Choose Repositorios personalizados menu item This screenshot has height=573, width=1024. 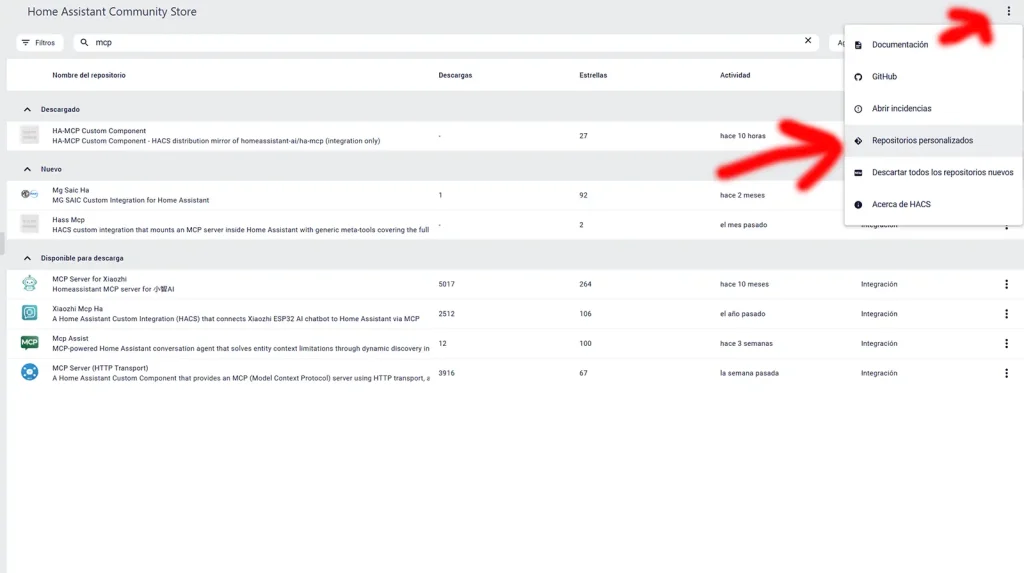(933, 140)
